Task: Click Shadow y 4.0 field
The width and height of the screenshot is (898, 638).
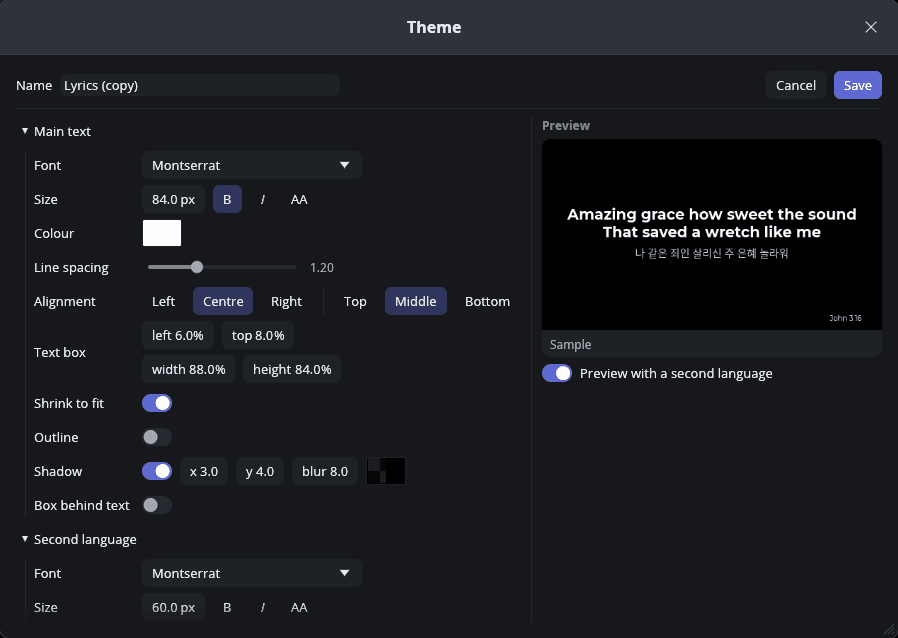Action: point(260,471)
